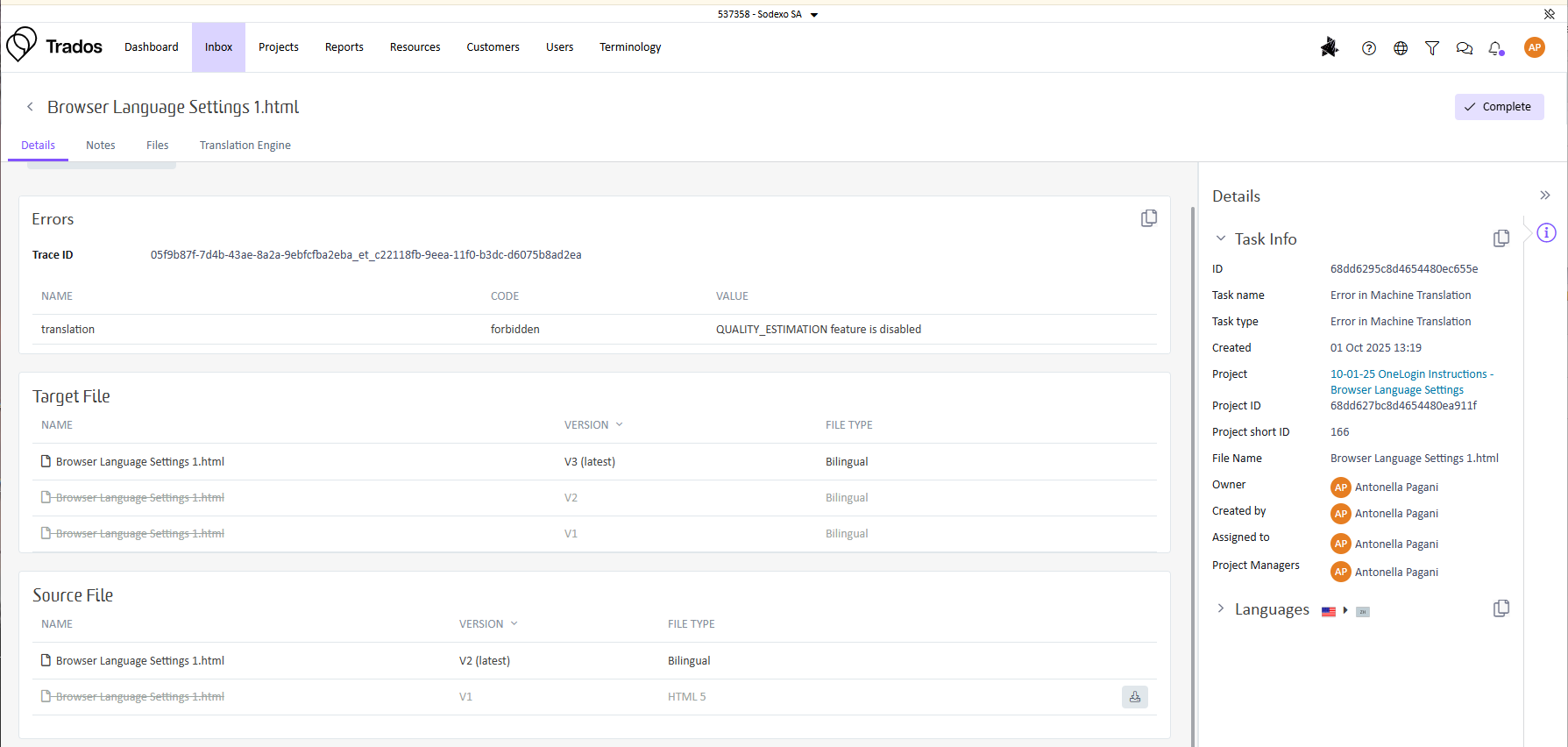Download the V1 HTML 5 source file

click(x=1134, y=697)
